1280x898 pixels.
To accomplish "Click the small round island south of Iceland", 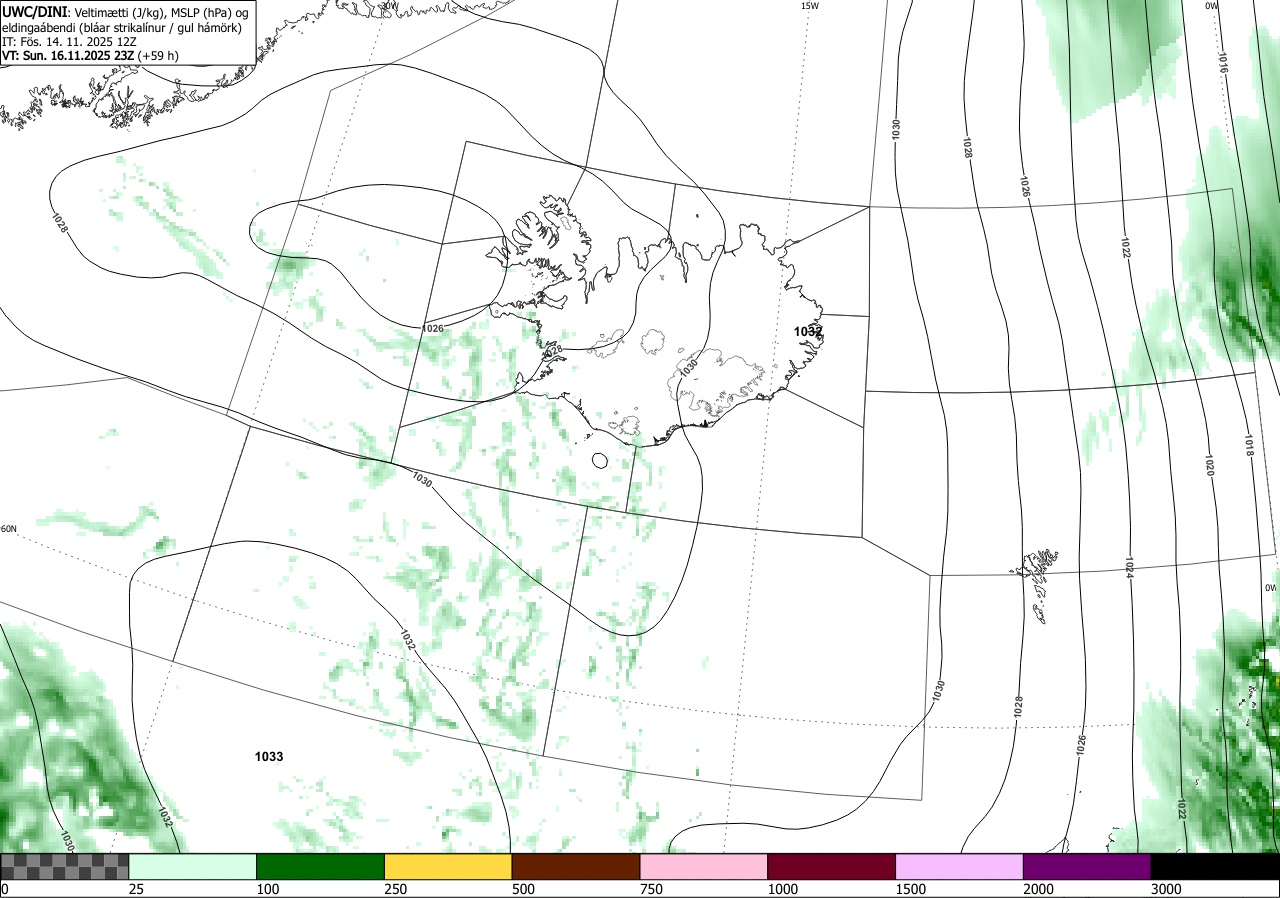I will click(600, 460).
